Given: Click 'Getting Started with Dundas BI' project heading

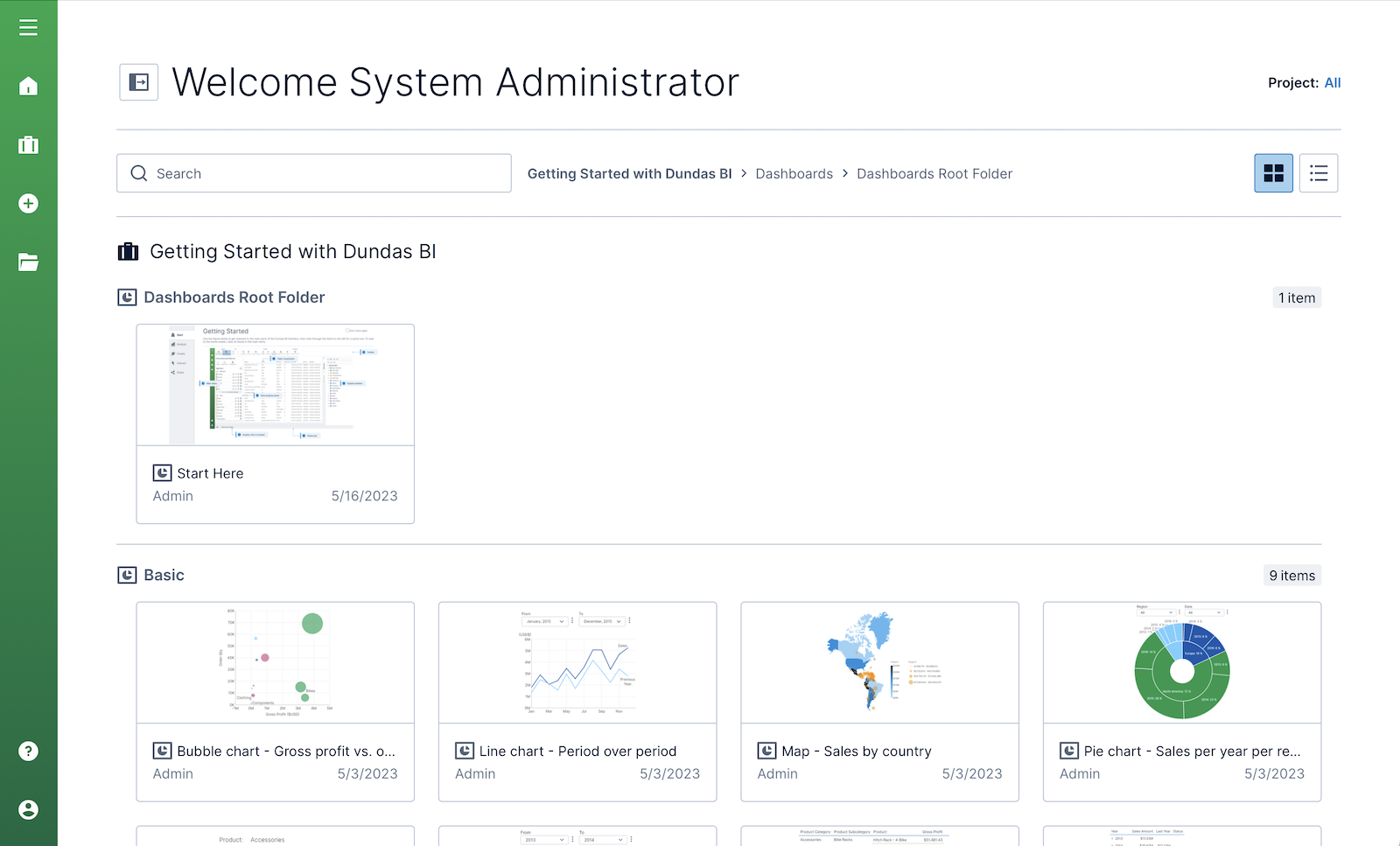Looking at the screenshot, I should (x=293, y=252).
